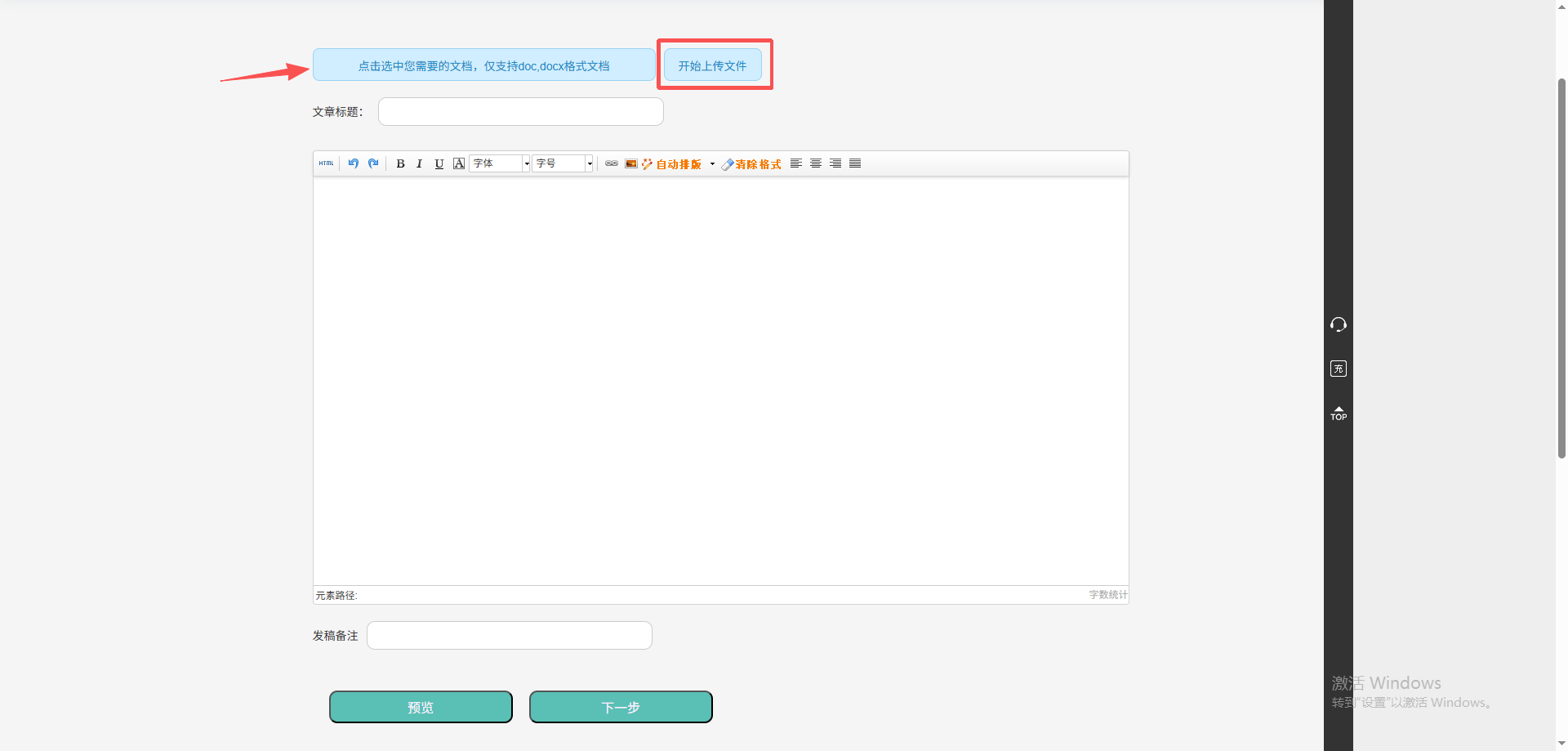
Task: Click the undo arrow icon
Action: pyautogui.click(x=354, y=163)
